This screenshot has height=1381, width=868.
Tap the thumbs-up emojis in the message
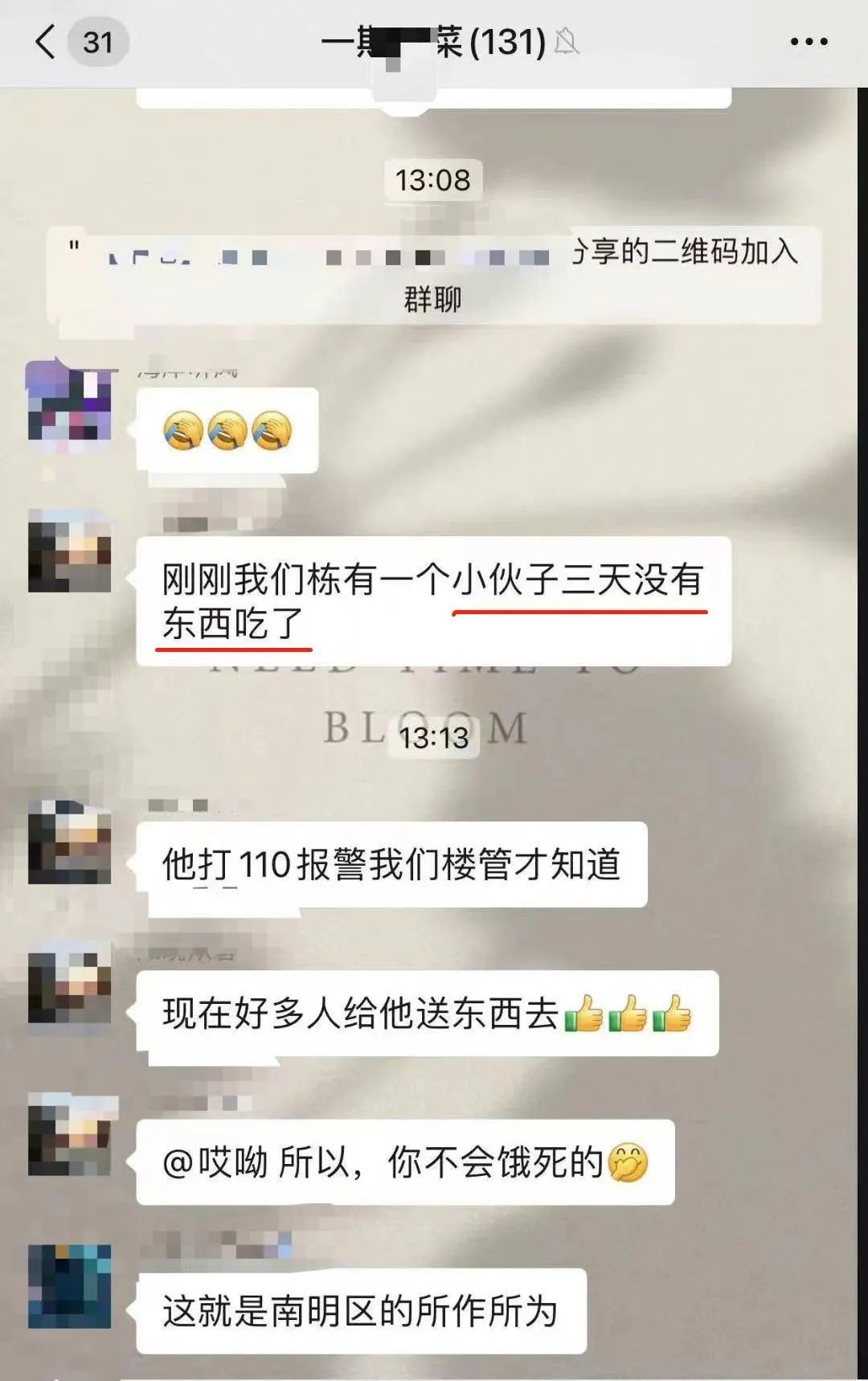[628, 1014]
